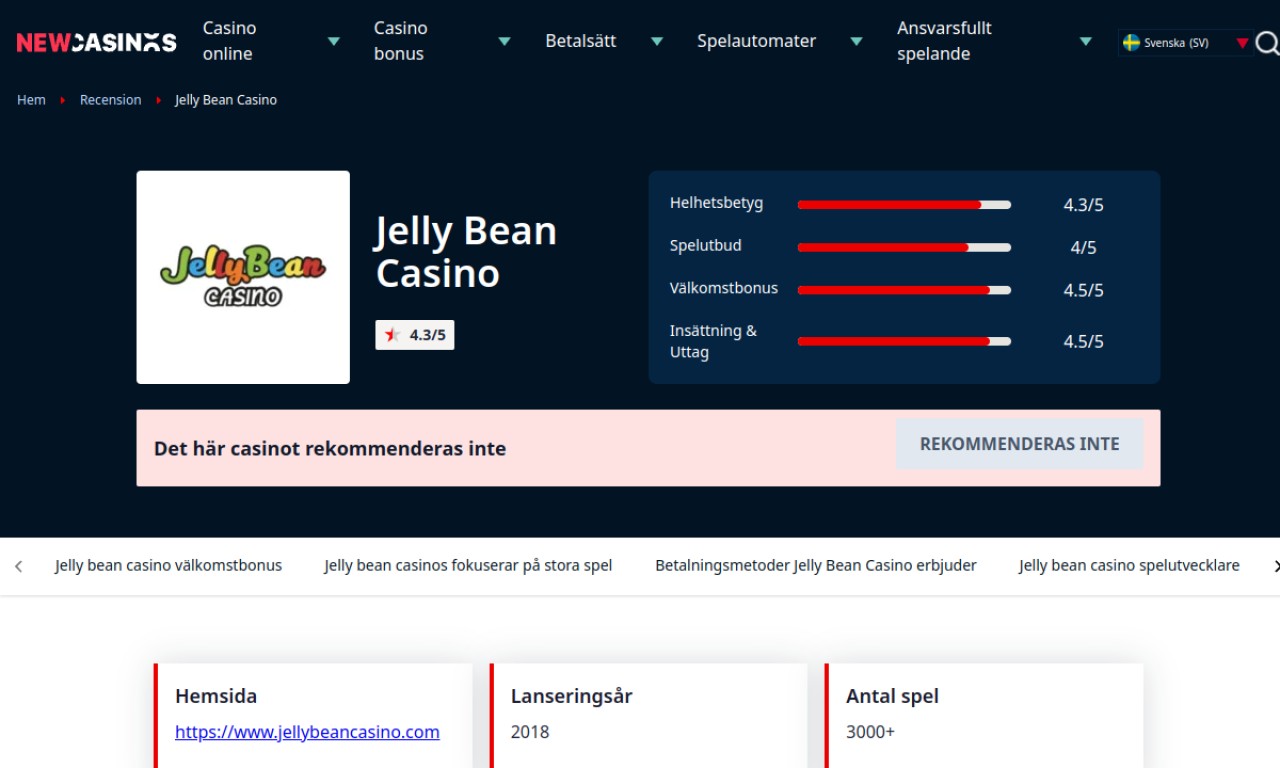1280x768 pixels.
Task: Expand the Casino online dropdown arrow
Action: click(335, 42)
